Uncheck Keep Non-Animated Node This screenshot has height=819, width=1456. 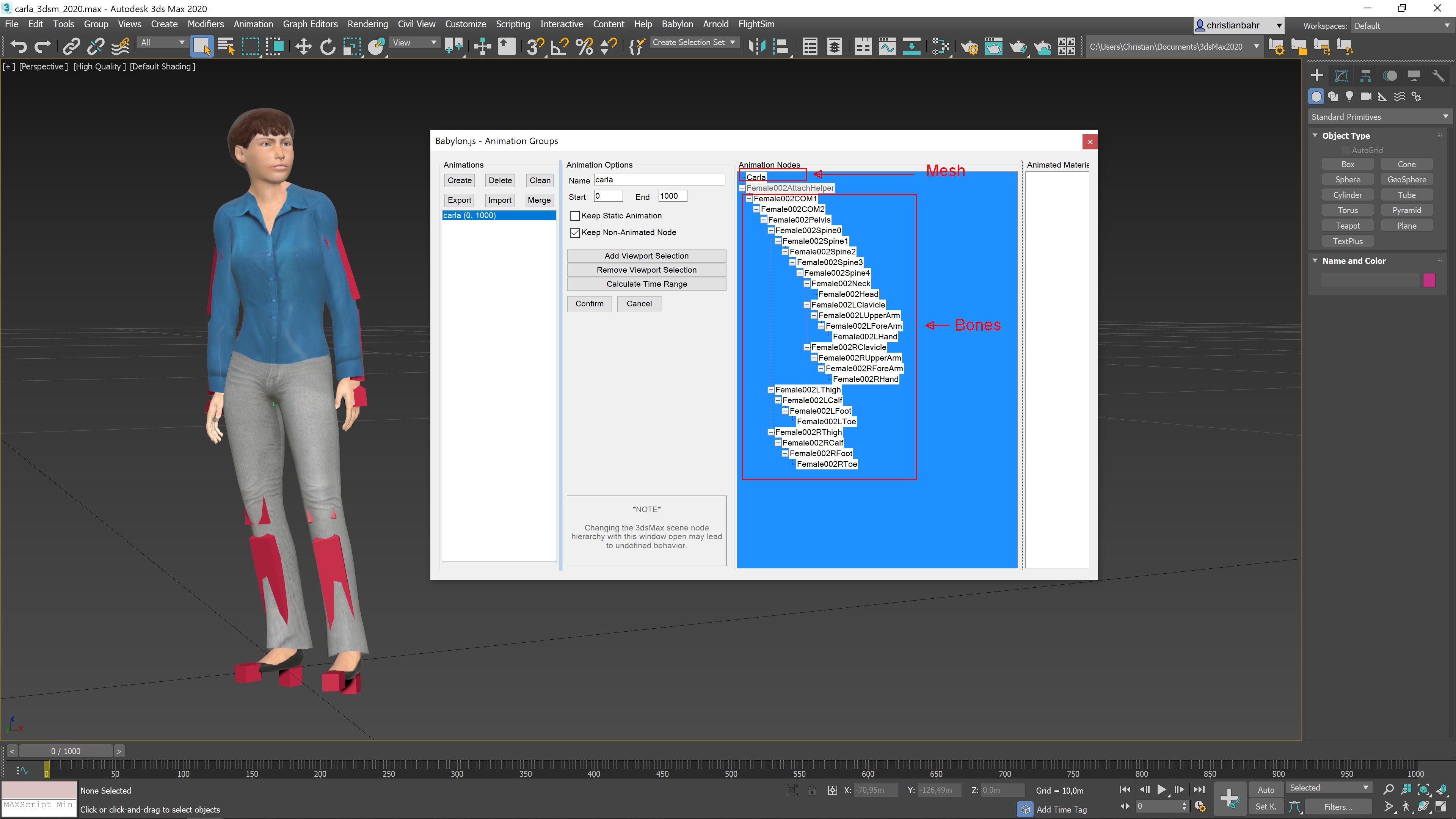[575, 232]
